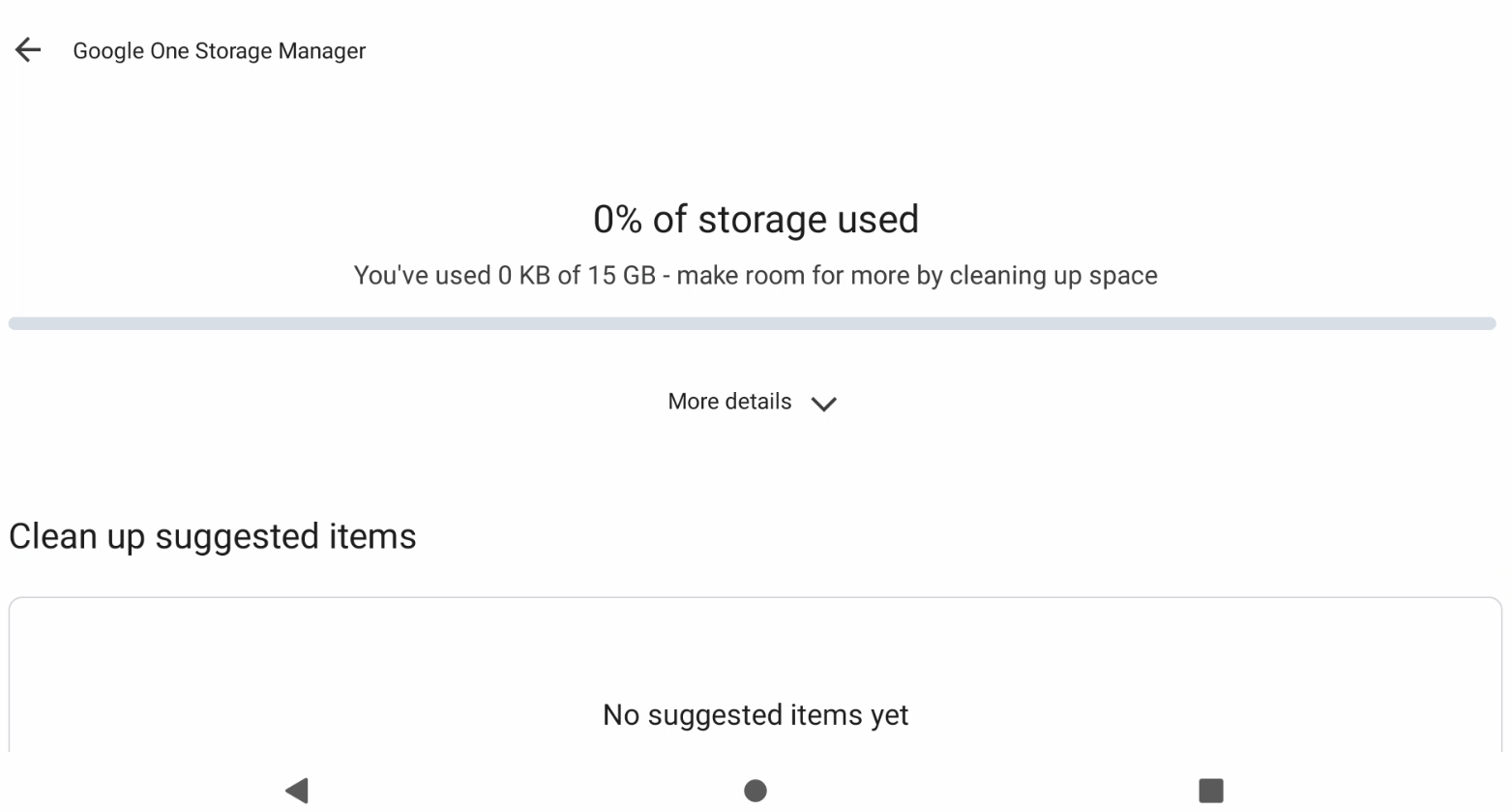
Task: Tap the "No suggested items yet" message
Action: (x=756, y=715)
